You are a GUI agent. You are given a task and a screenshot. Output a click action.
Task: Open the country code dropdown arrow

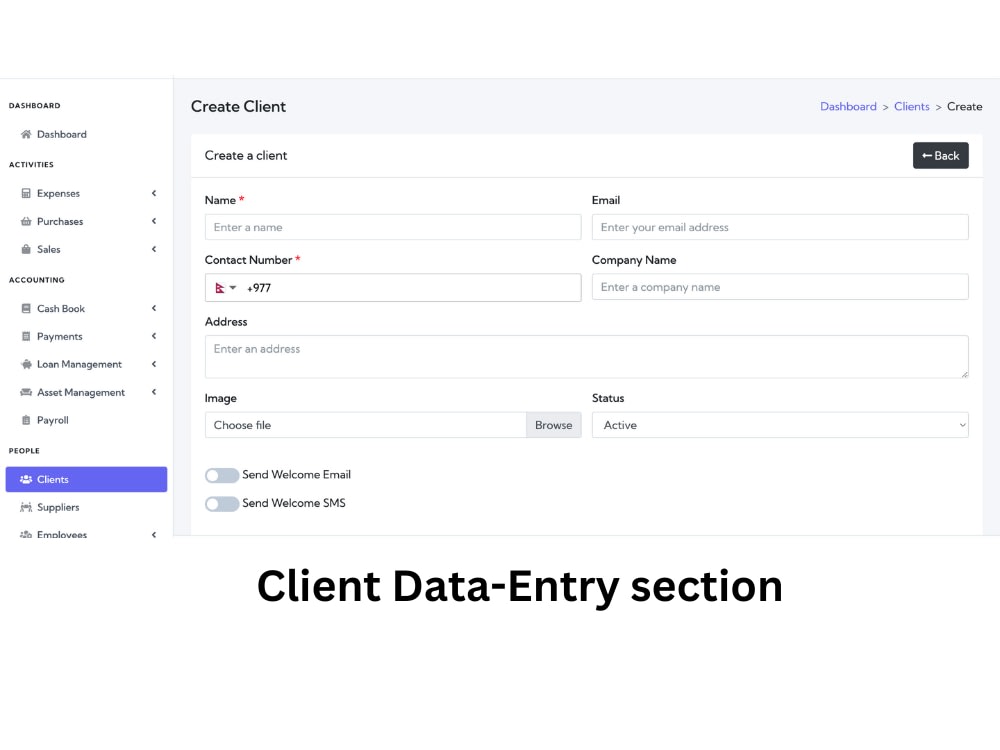coord(233,288)
